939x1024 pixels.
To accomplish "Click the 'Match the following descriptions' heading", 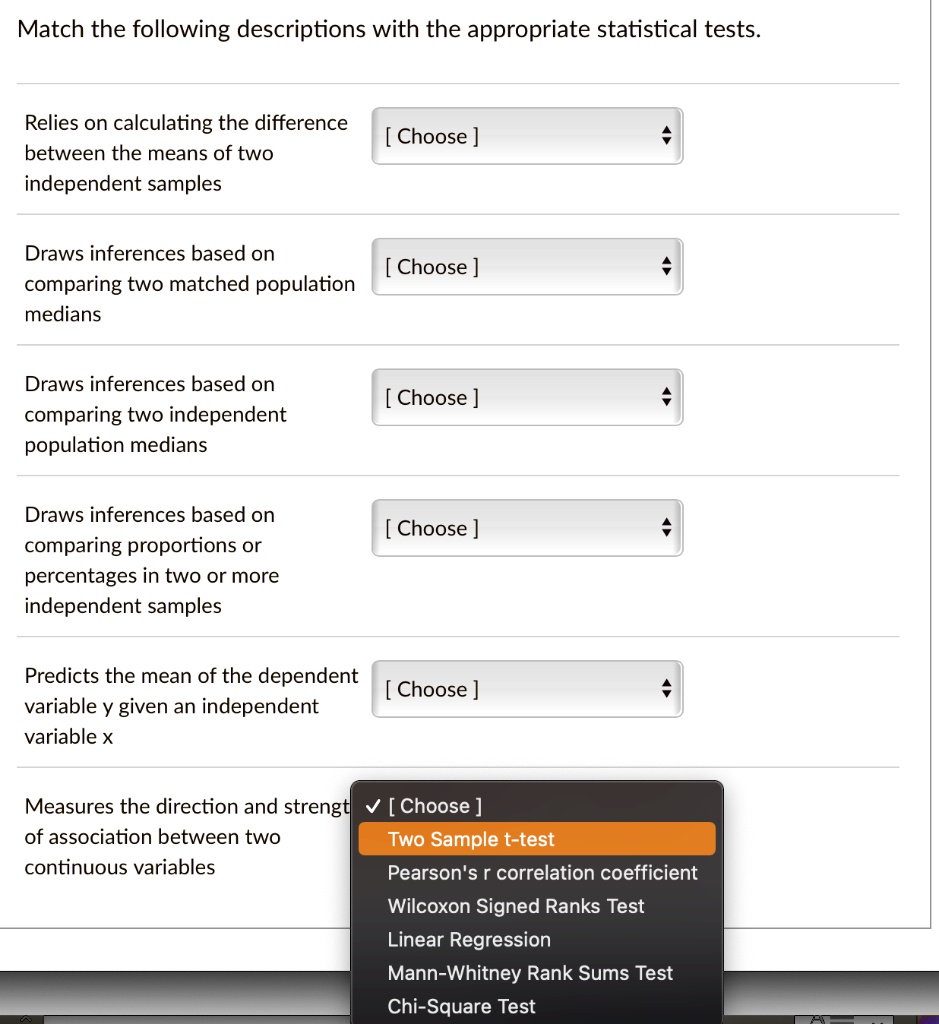I will (x=389, y=30).
